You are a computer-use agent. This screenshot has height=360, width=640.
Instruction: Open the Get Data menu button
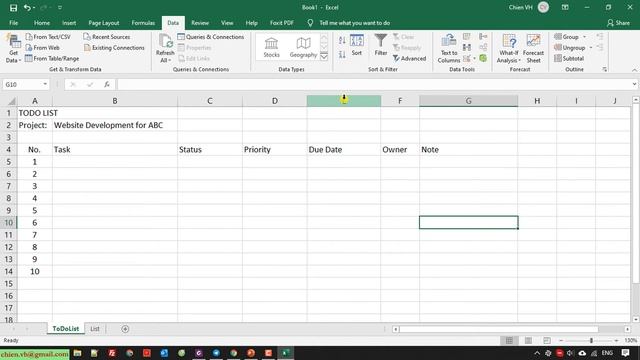tap(13, 49)
